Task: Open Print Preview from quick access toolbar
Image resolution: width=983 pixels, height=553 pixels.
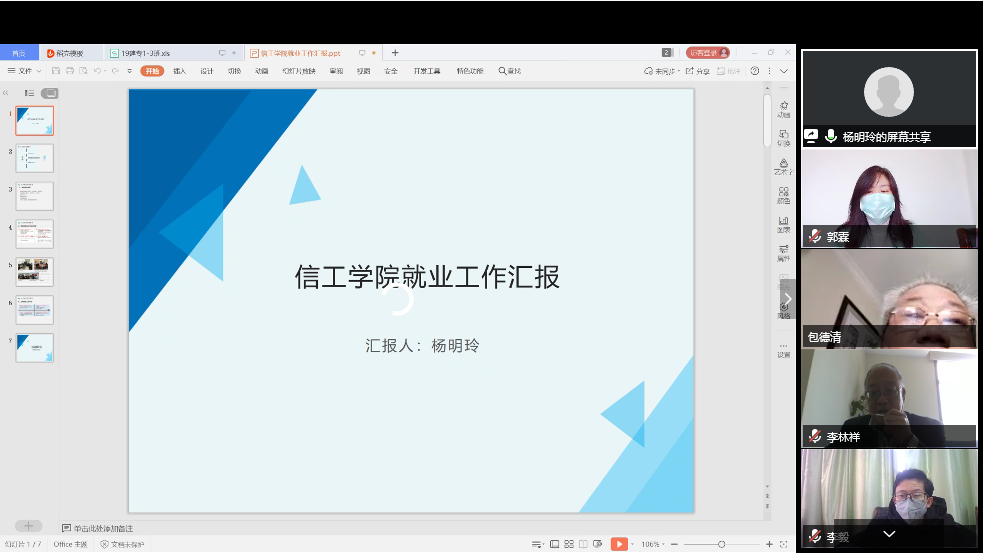Action: (x=83, y=71)
